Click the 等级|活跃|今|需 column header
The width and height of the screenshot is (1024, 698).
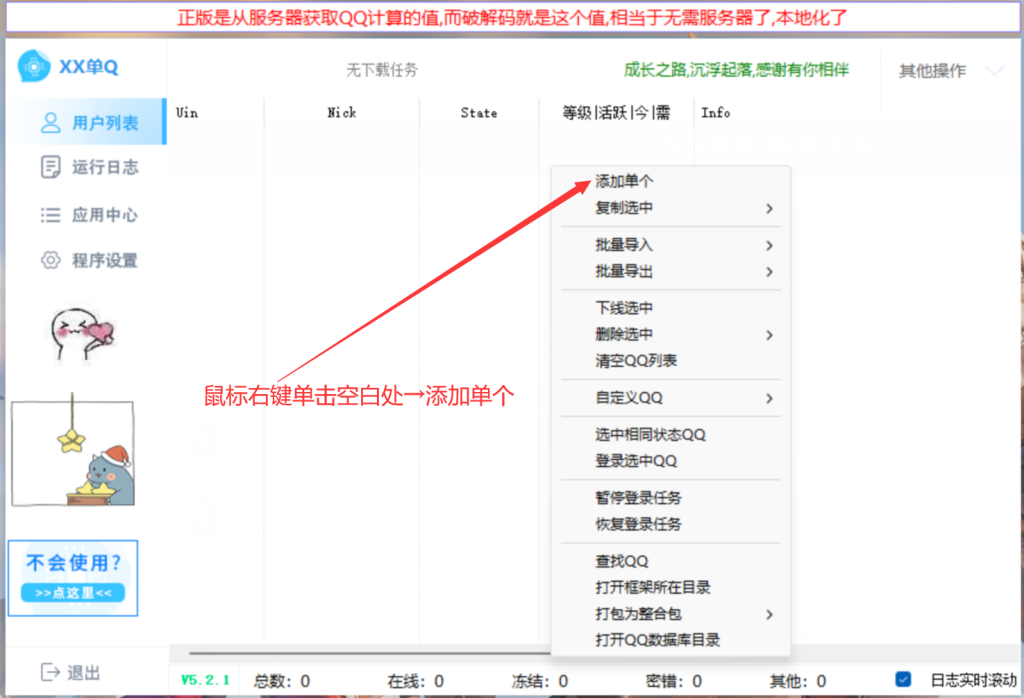(x=616, y=112)
